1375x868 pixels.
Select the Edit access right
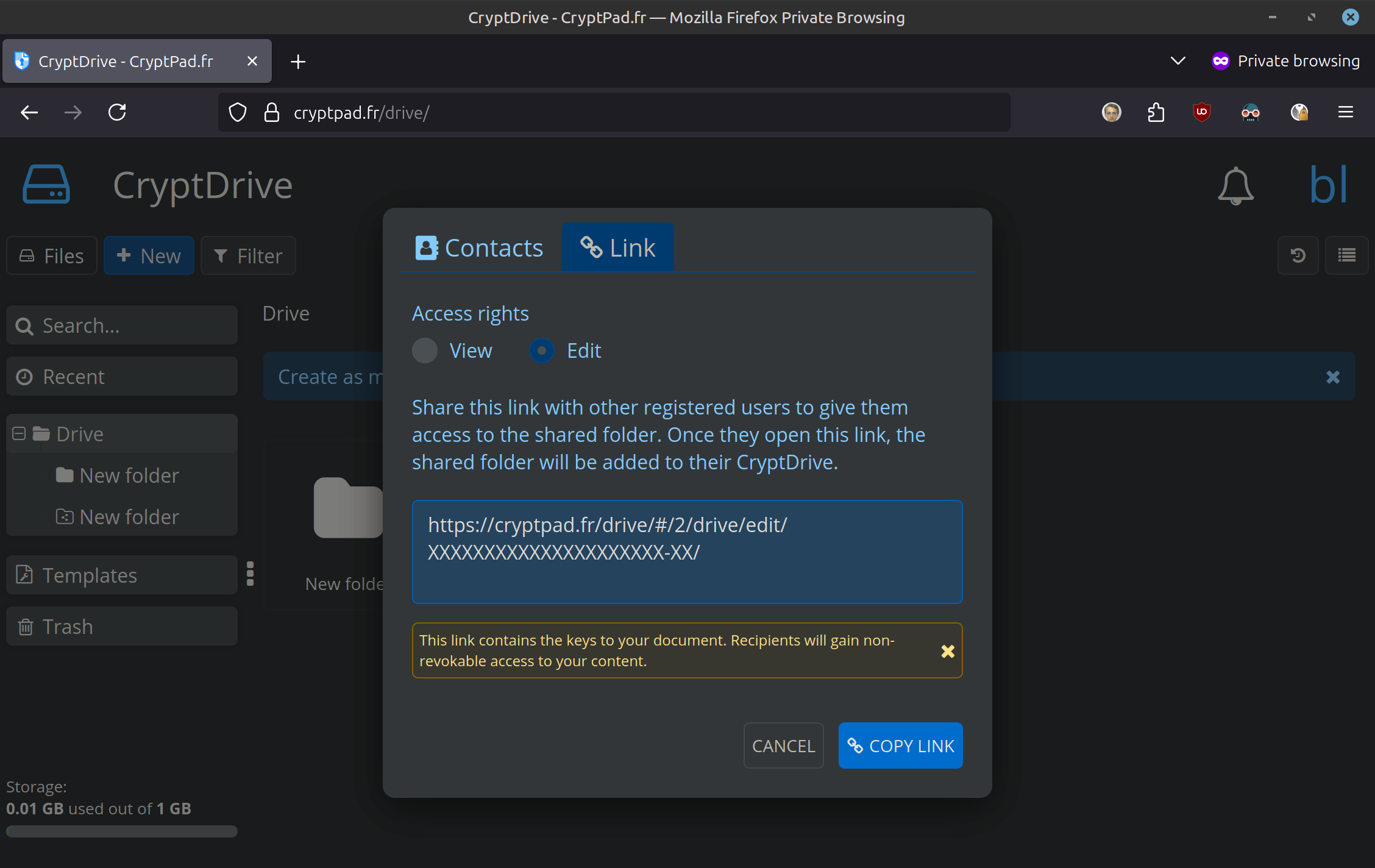tap(541, 350)
